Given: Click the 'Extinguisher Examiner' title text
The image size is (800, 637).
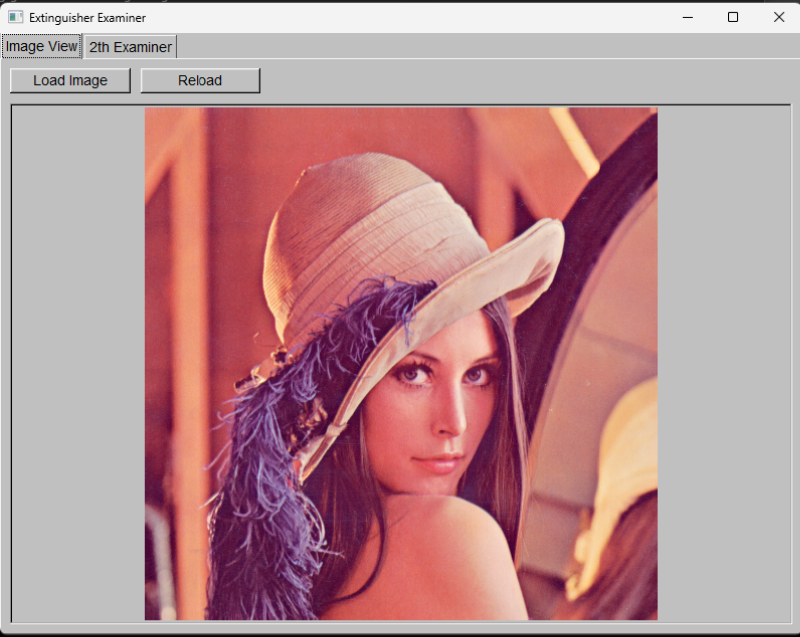Looking at the screenshot, I should click(87, 18).
